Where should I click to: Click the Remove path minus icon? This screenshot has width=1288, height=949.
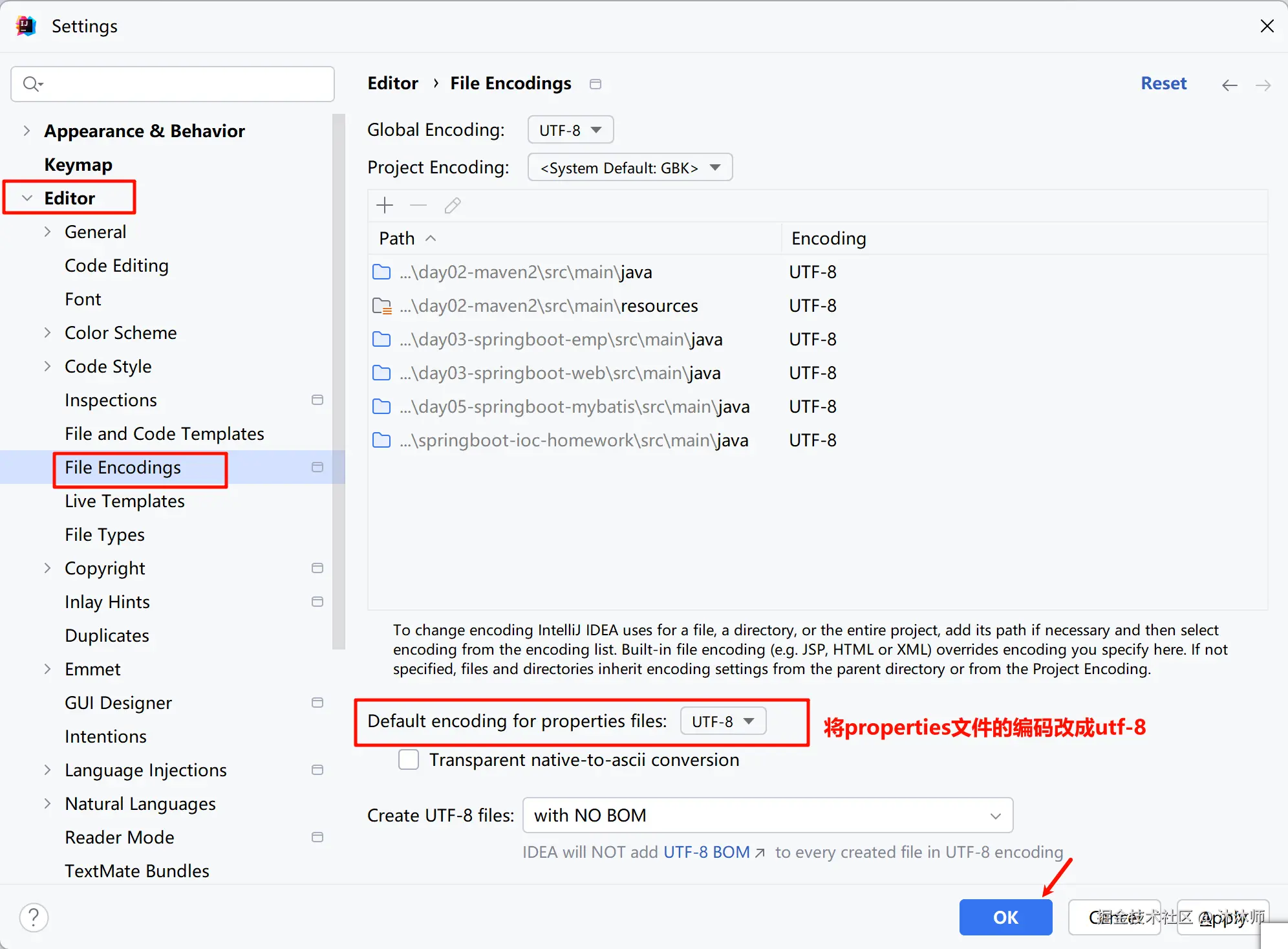pyautogui.click(x=418, y=206)
